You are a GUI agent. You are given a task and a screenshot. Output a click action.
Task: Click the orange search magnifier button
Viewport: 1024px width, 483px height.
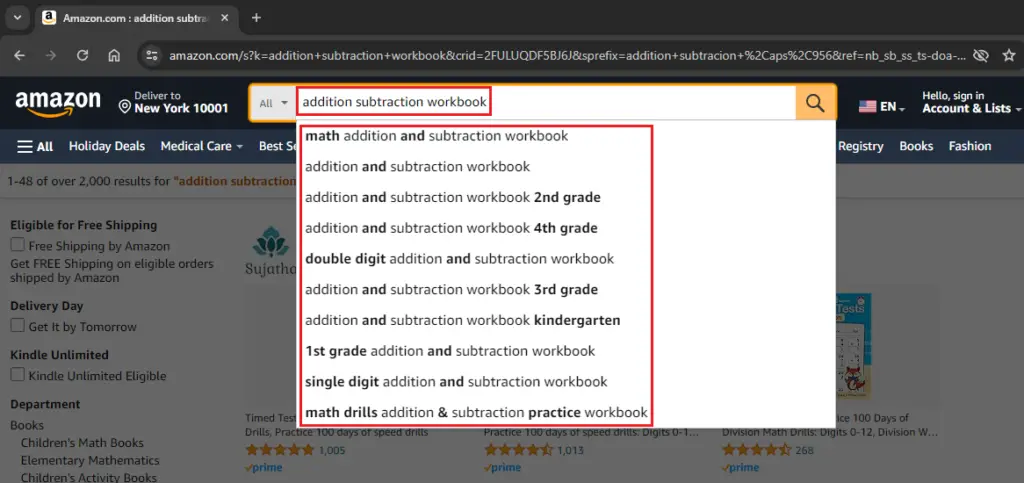pyautogui.click(x=815, y=102)
